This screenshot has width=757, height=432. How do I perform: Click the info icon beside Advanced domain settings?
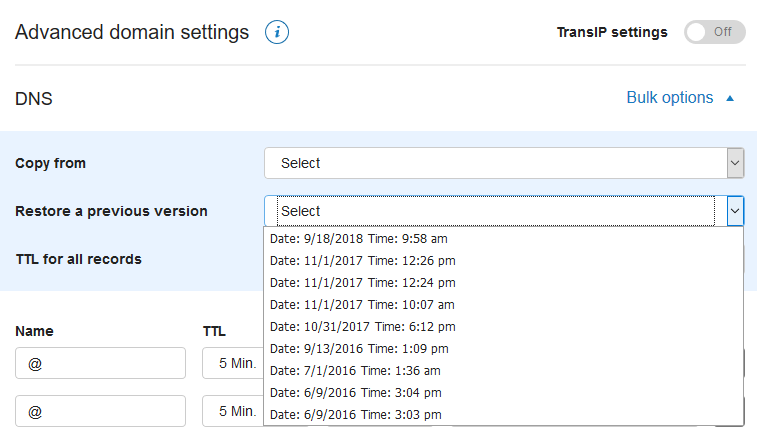(277, 32)
